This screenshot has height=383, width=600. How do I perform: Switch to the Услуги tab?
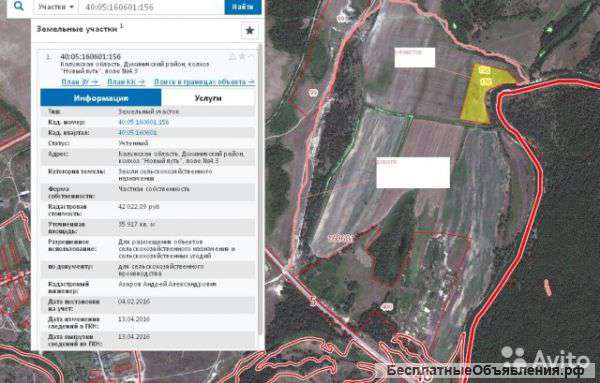point(208,98)
